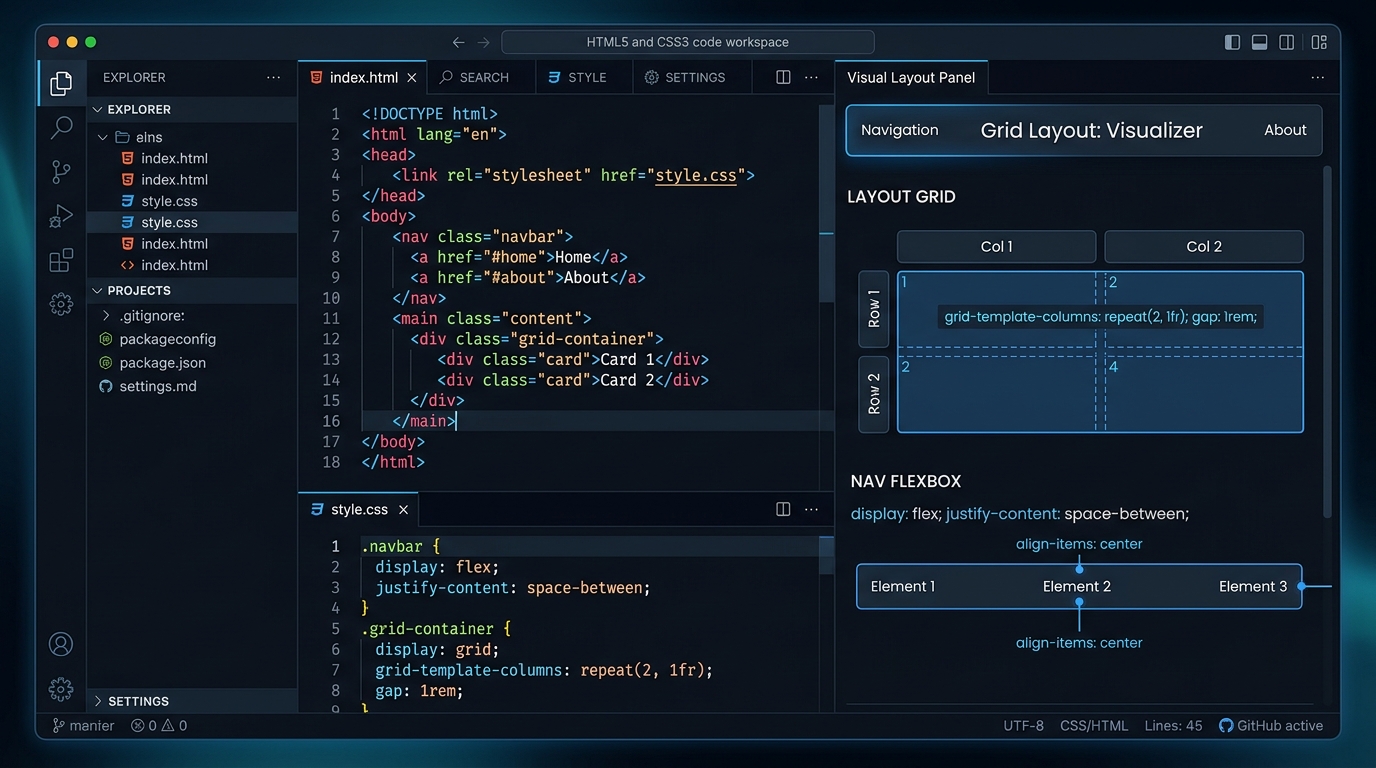This screenshot has width=1376, height=768.
Task: Click the Manage gear below the Accounts icon
Action: pos(61,689)
